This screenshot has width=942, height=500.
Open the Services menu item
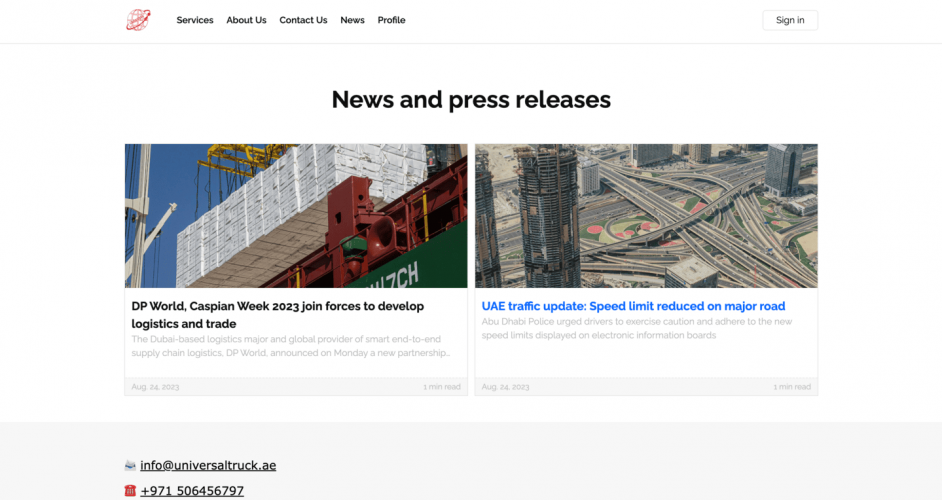tap(195, 20)
